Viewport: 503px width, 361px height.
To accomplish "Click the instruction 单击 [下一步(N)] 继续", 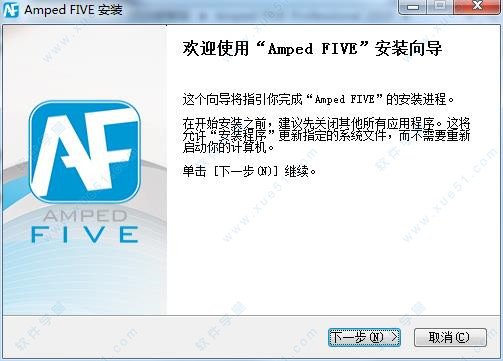I will [x=249, y=171].
